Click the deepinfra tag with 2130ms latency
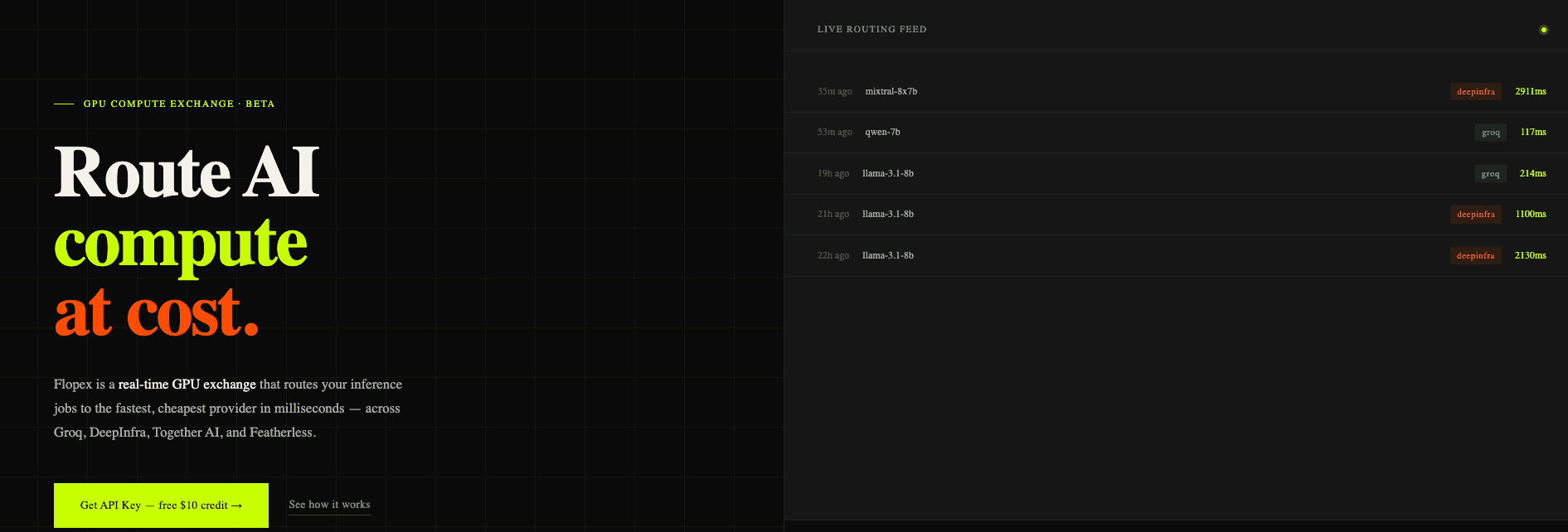Image resolution: width=1568 pixels, height=532 pixels. 1476,256
